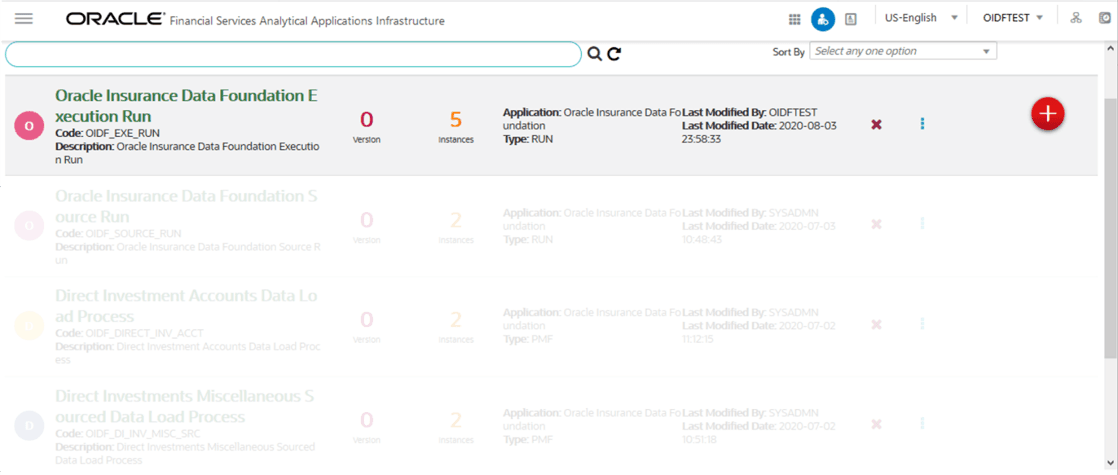Open more options for OIDF_SOURCE_RUN row
Viewport: 1118px width, 475px height.
pyautogui.click(x=922, y=224)
